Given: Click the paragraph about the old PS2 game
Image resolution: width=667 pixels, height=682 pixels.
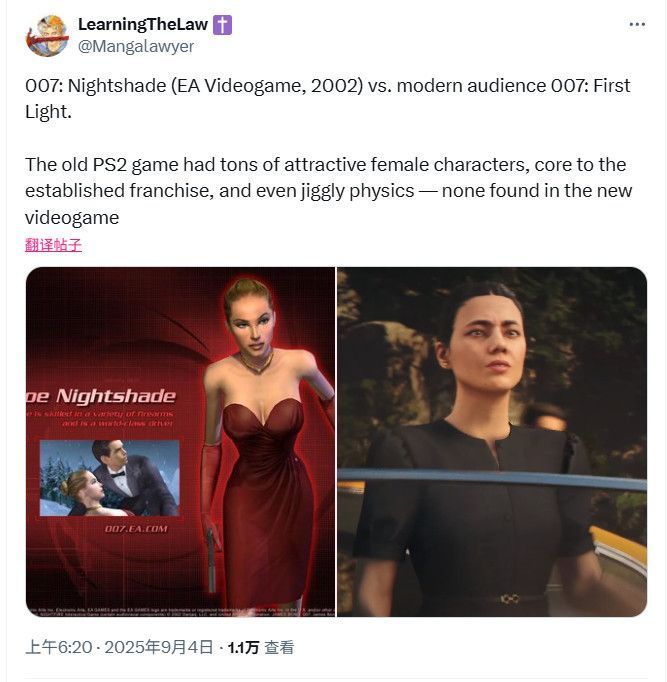Looking at the screenshot, I should point(328,190).
